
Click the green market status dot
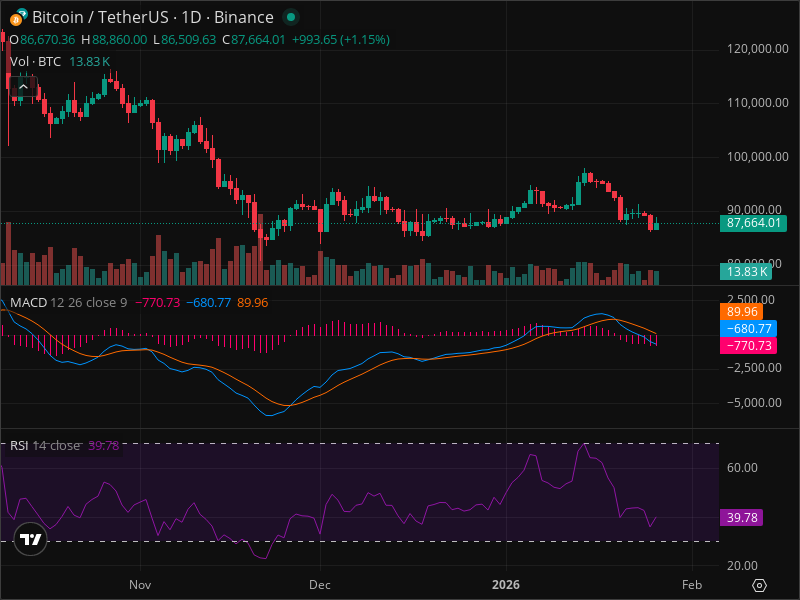click(x=291, y=17)
